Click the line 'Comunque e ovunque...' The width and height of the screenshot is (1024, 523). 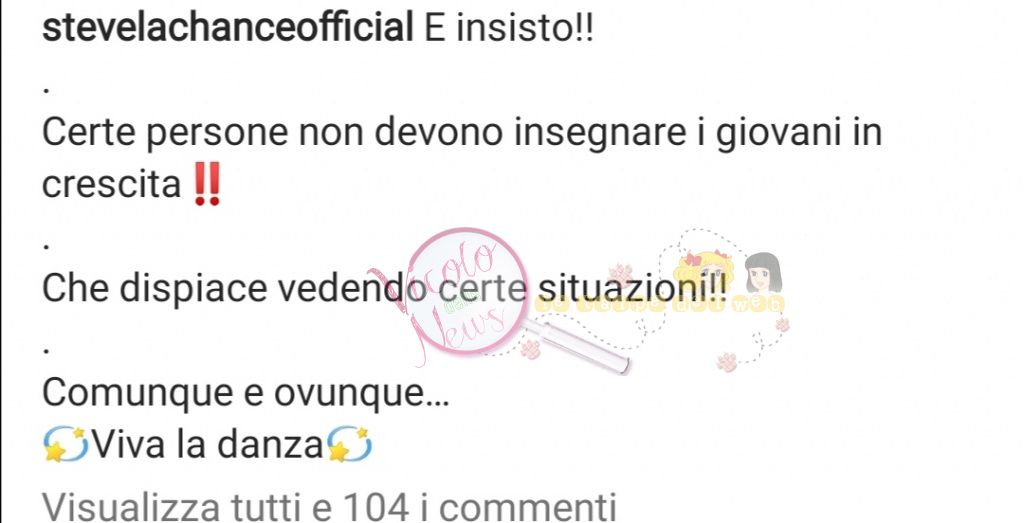(x=246, y=393)
